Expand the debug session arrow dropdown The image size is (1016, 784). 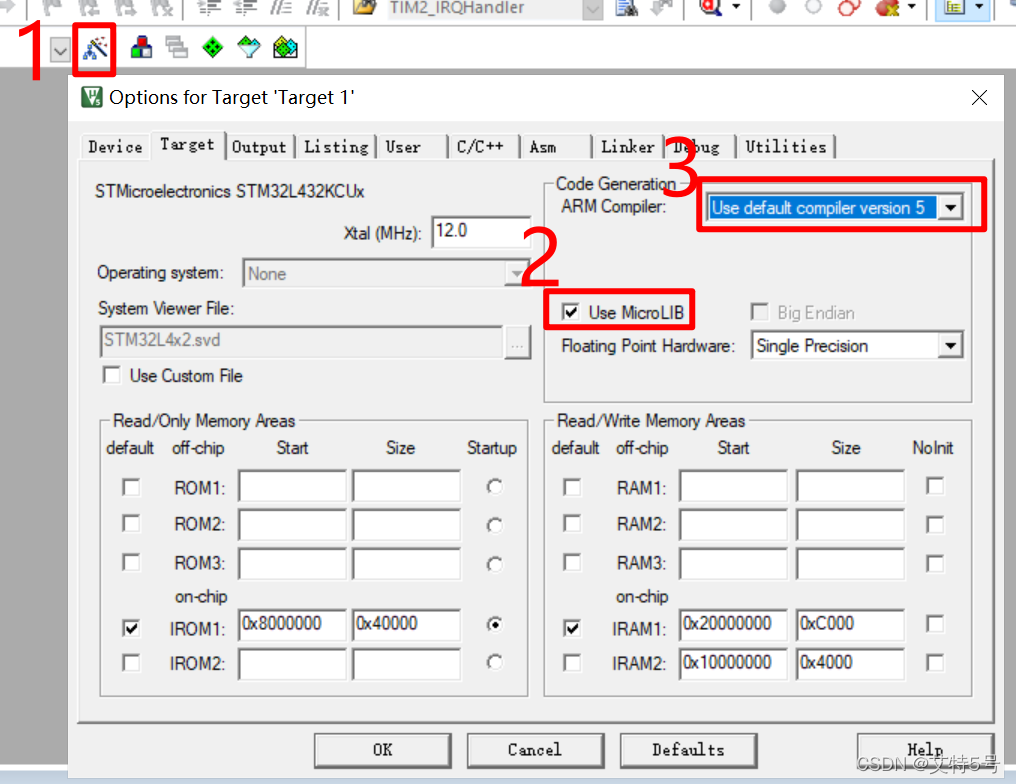736,7
